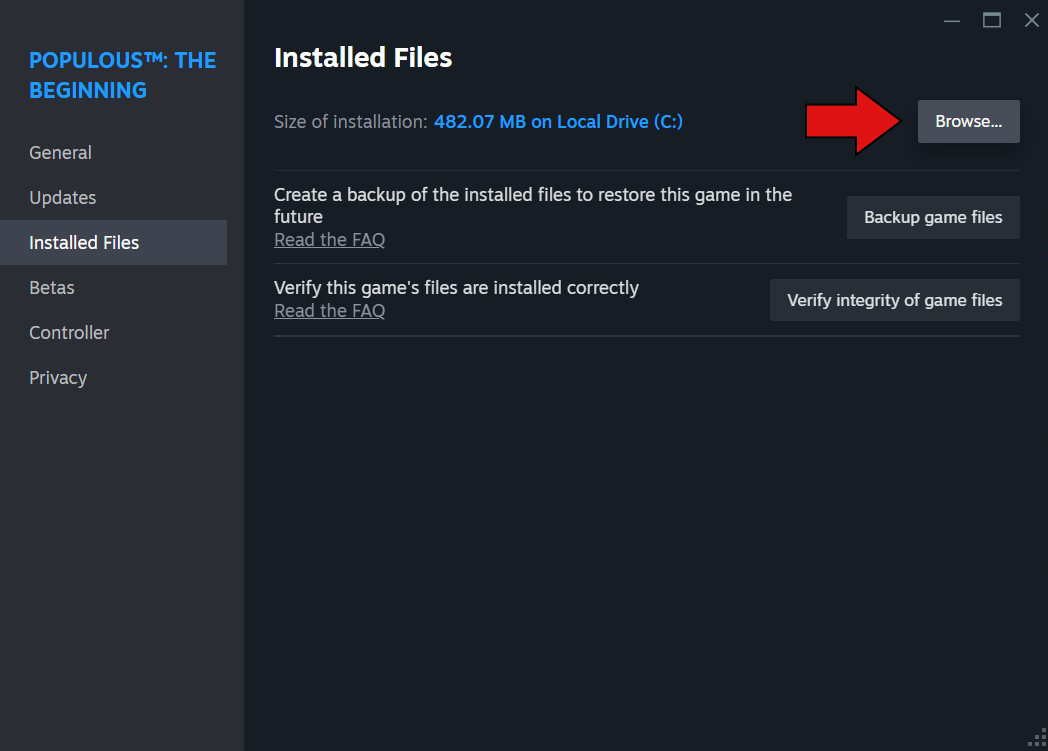Image resolution: width=1048 pixels, height=751 pixels.
Task: Click the Installed Files heading
Action: 363,57
